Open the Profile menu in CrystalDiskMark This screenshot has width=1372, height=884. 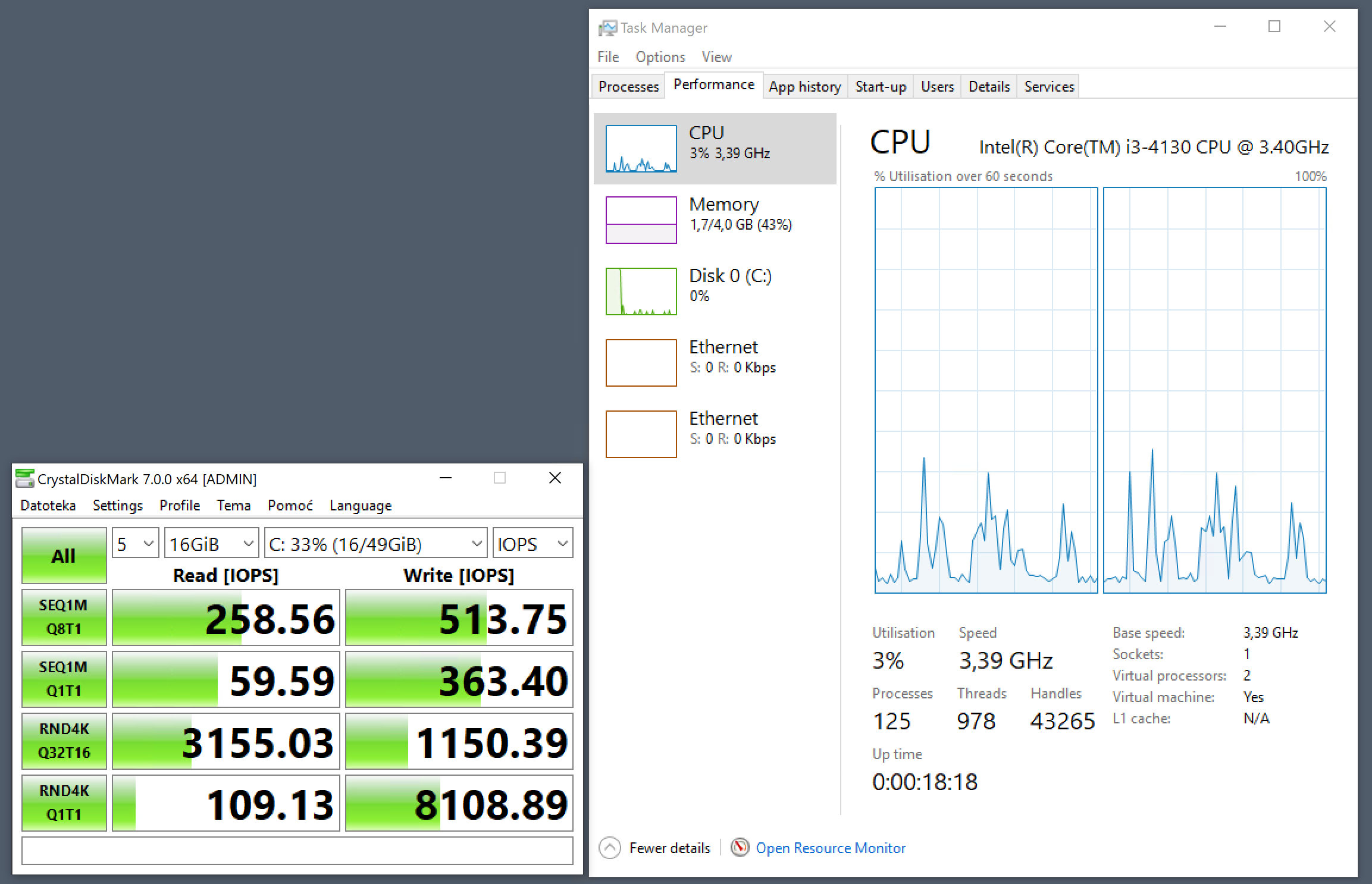click(180, 506)
